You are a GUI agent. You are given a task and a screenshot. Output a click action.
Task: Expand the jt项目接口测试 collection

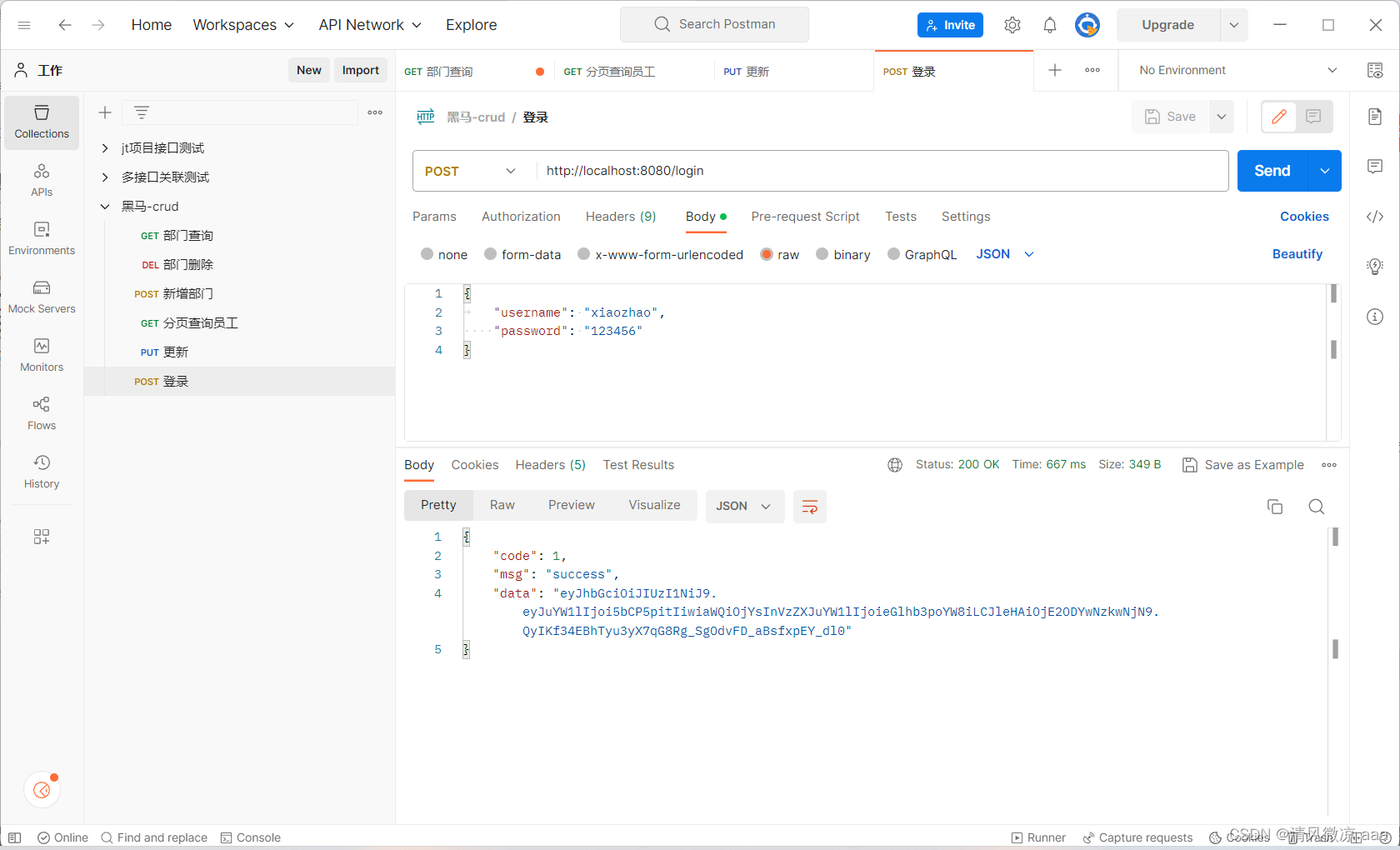(105, 148)
